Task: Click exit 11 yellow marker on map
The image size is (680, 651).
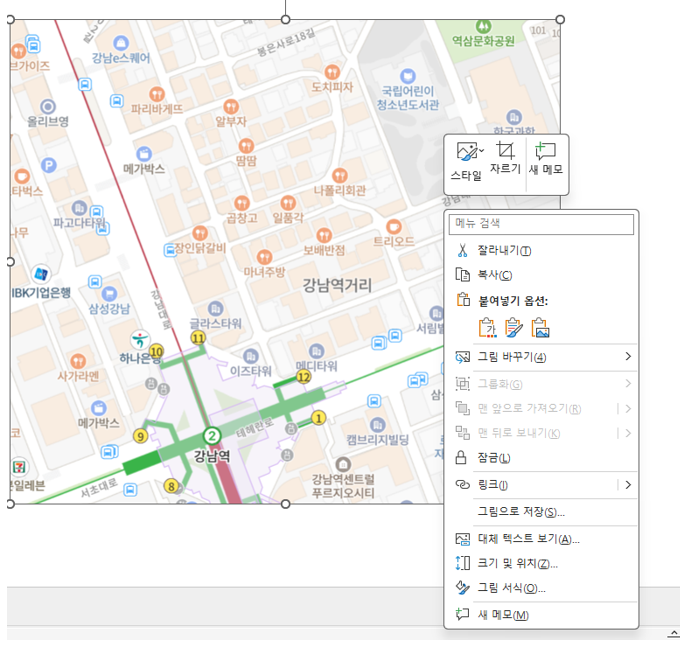Action: 198,338
